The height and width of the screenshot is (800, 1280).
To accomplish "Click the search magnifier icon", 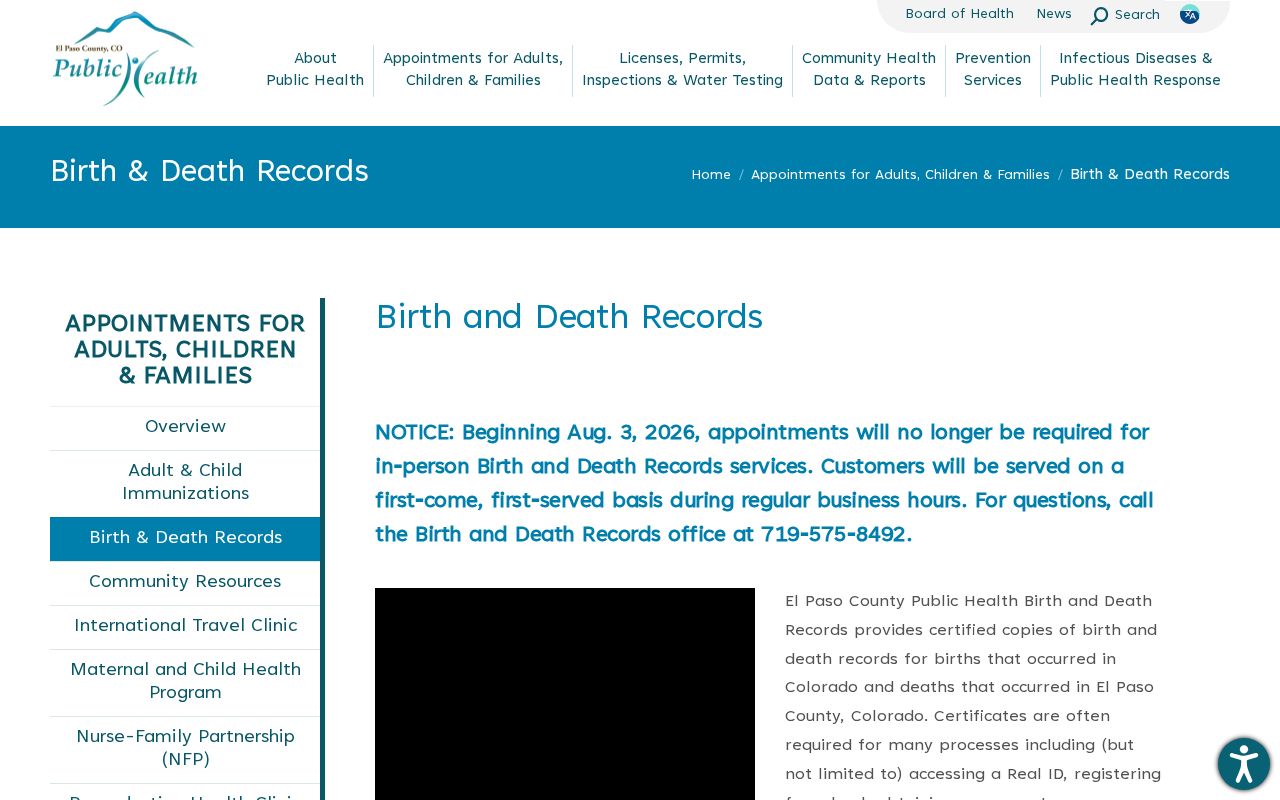I will pyautogui.click(x=1099, y=15).
